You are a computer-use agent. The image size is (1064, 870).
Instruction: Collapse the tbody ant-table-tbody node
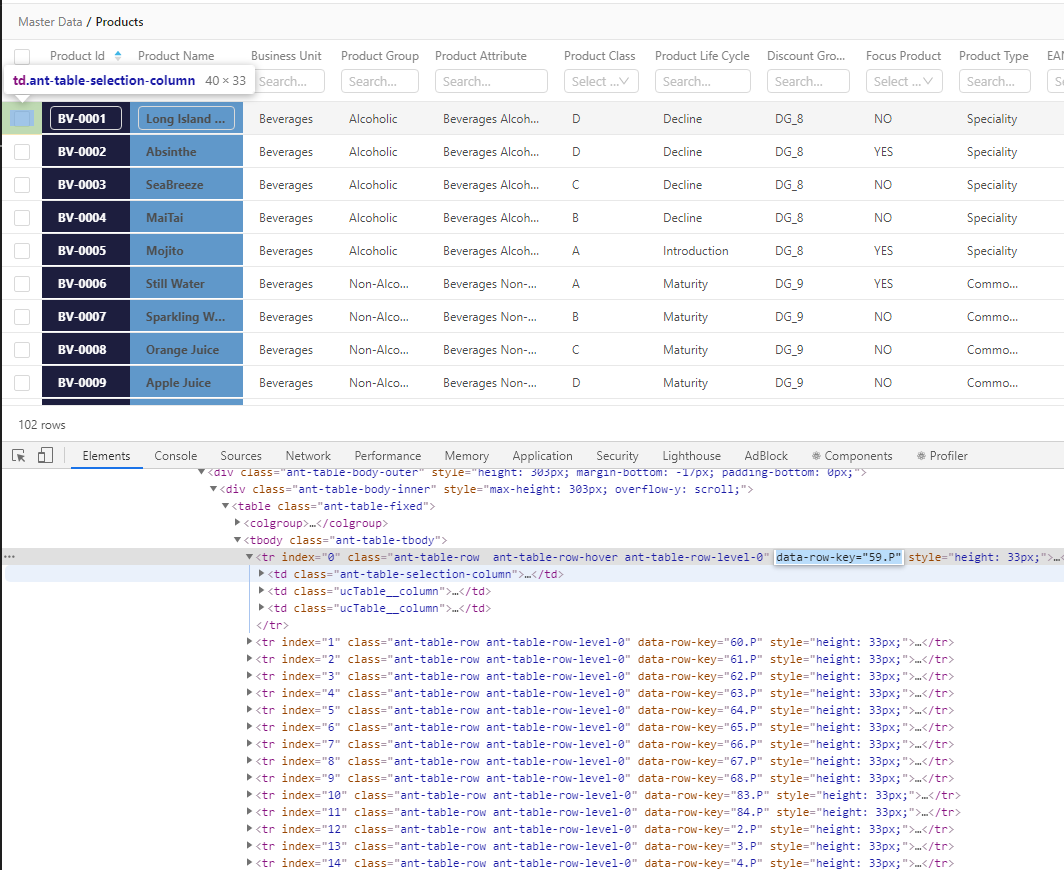pyautogui.click(x=238, y=540)
